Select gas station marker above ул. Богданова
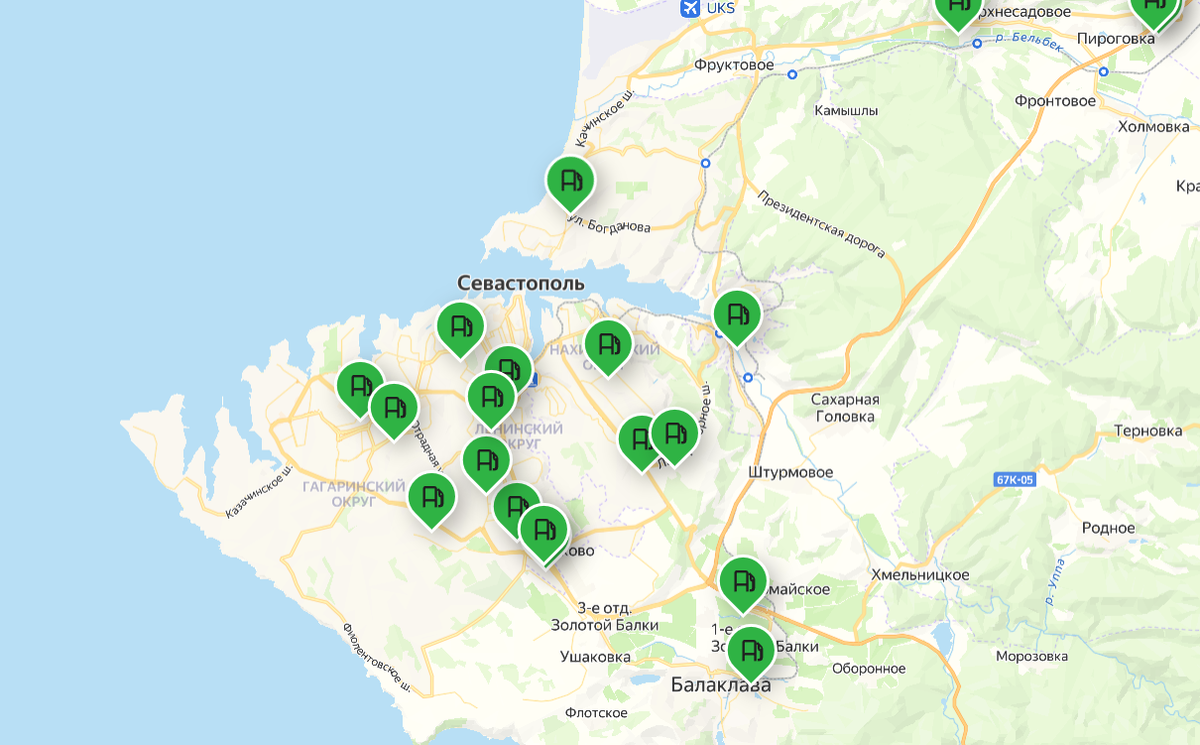The width and height of the screenshot is (1200, 745). click(570, 182)
